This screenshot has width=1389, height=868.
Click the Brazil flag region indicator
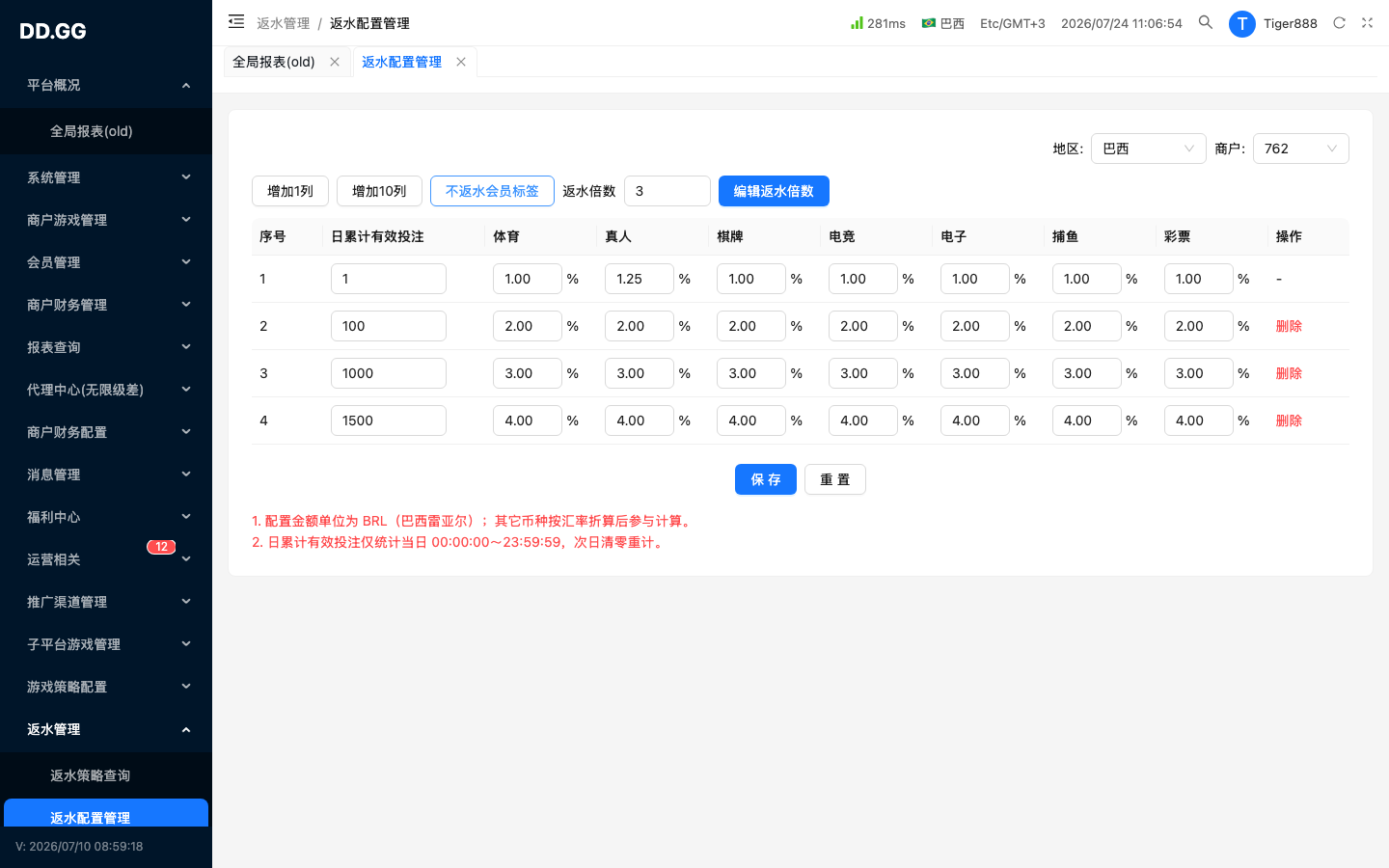pos(942,23)
